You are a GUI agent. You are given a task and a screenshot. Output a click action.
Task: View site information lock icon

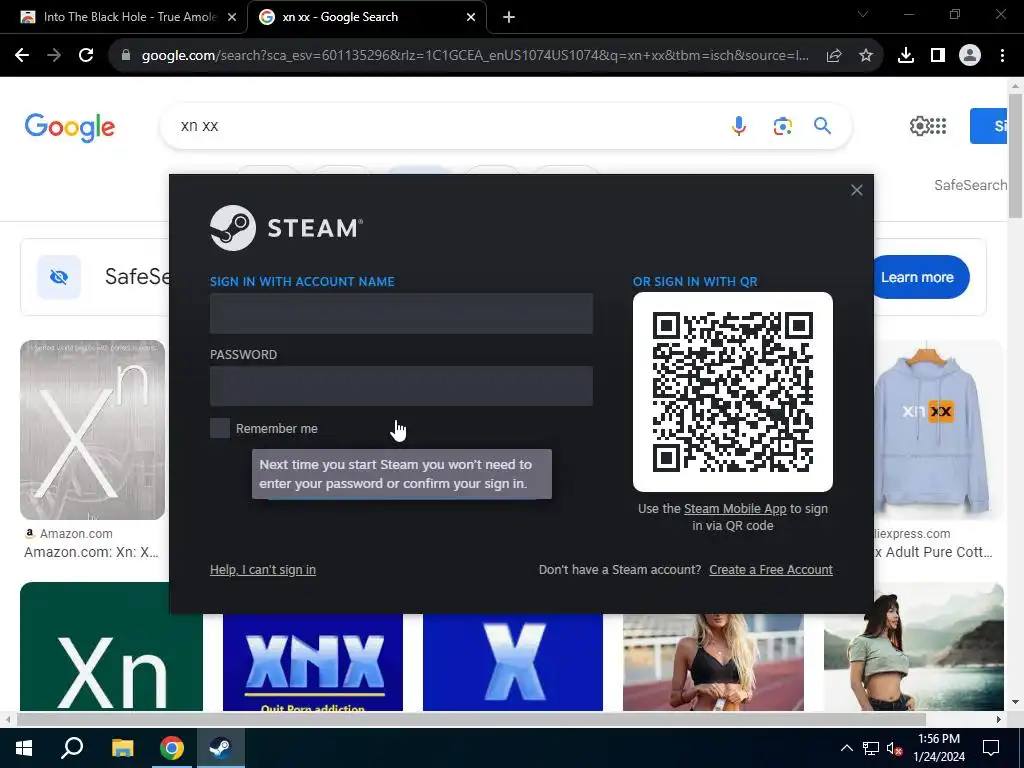tap(126, 56)
